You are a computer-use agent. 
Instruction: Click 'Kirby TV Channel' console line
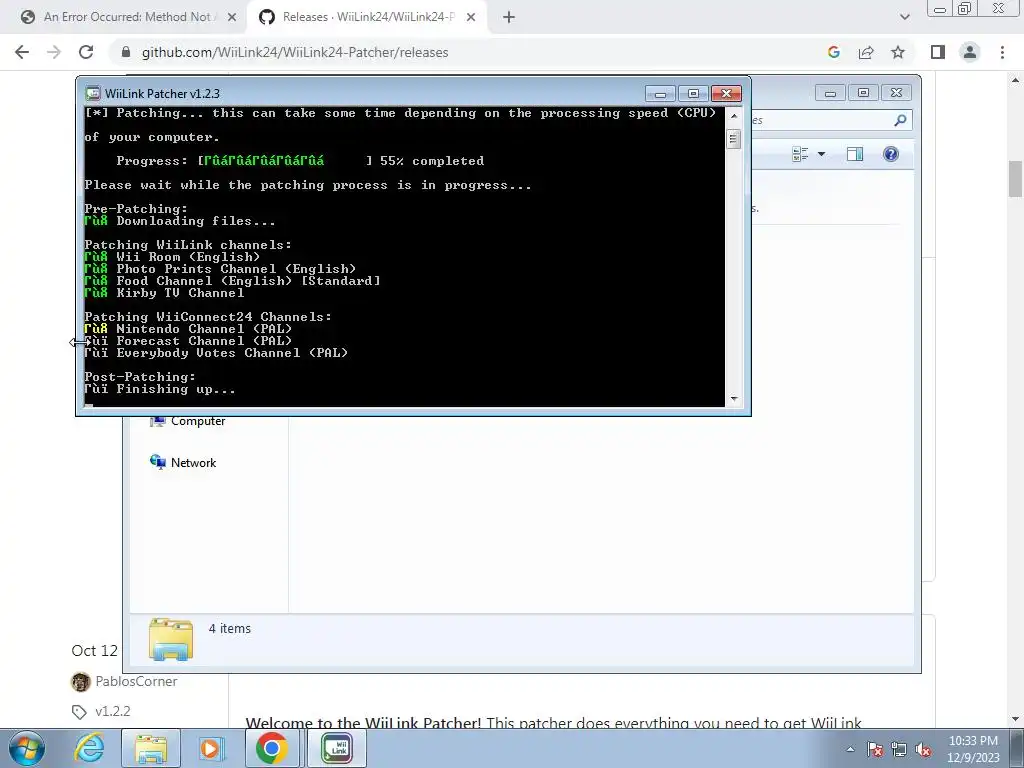click(x=180, y=293)
